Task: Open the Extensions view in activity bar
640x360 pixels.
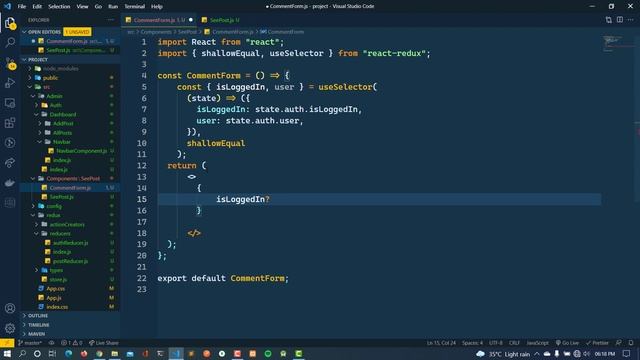Action: [x=10, y=123]
